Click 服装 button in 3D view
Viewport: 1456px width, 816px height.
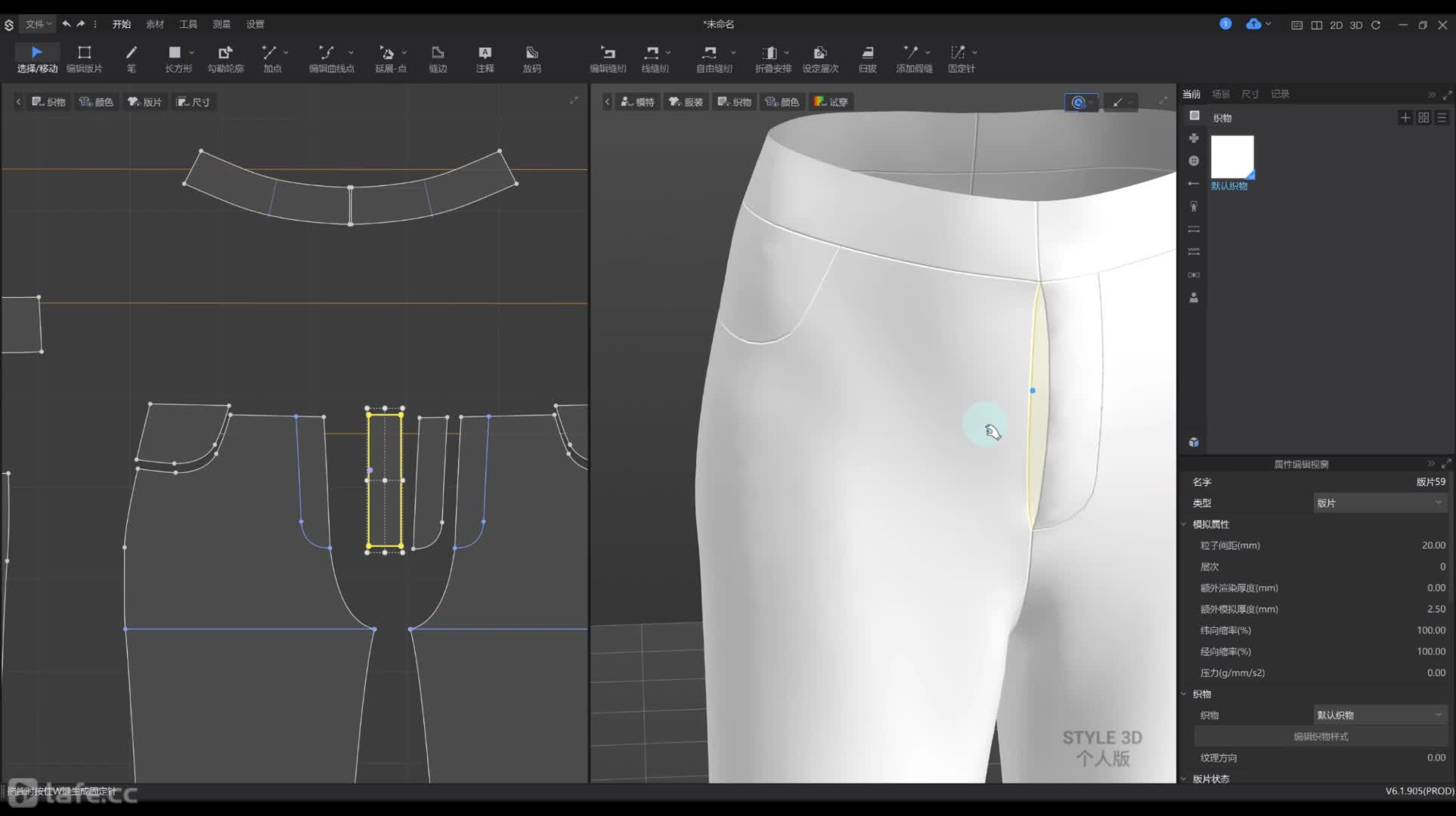pos(686,102)
